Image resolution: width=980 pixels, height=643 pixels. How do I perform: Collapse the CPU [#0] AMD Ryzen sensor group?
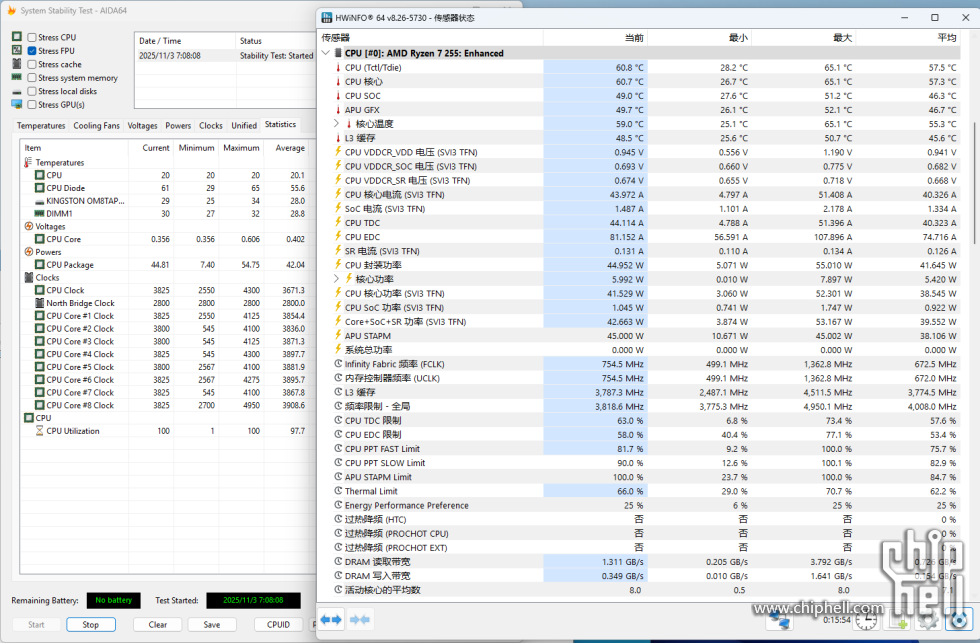[x=325, y=53]
